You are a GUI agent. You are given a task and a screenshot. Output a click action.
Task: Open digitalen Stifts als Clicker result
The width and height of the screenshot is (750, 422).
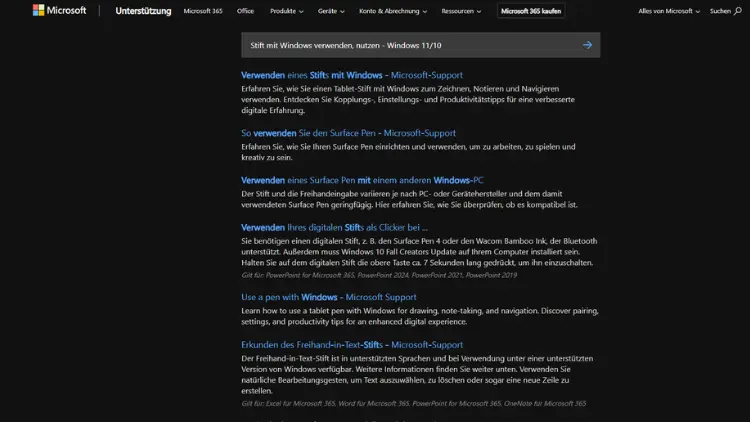[334, 228]
